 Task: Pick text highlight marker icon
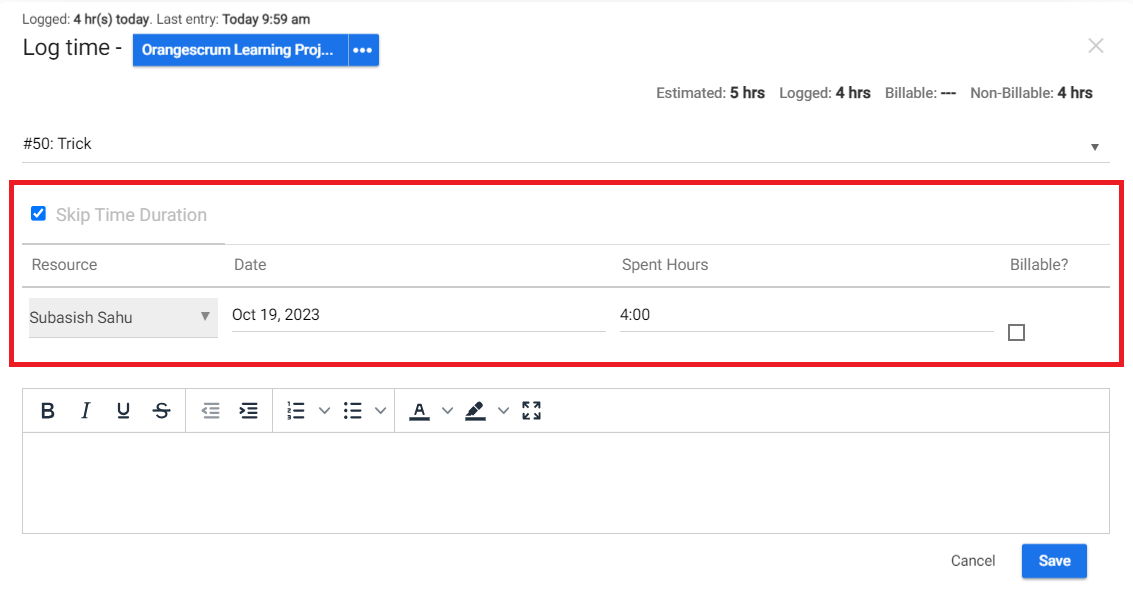pyautogui.click(x=475, y=411)
